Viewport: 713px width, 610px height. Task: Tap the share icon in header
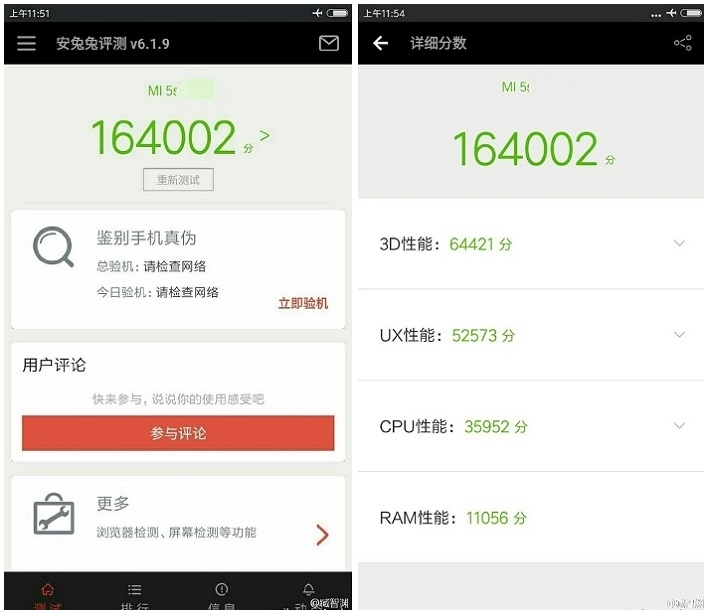(x=683, y=43)
